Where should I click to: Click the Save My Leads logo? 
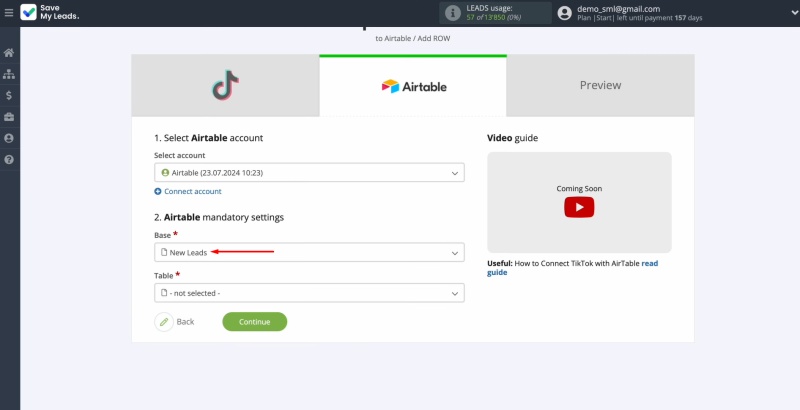click(x=50, y=13)
